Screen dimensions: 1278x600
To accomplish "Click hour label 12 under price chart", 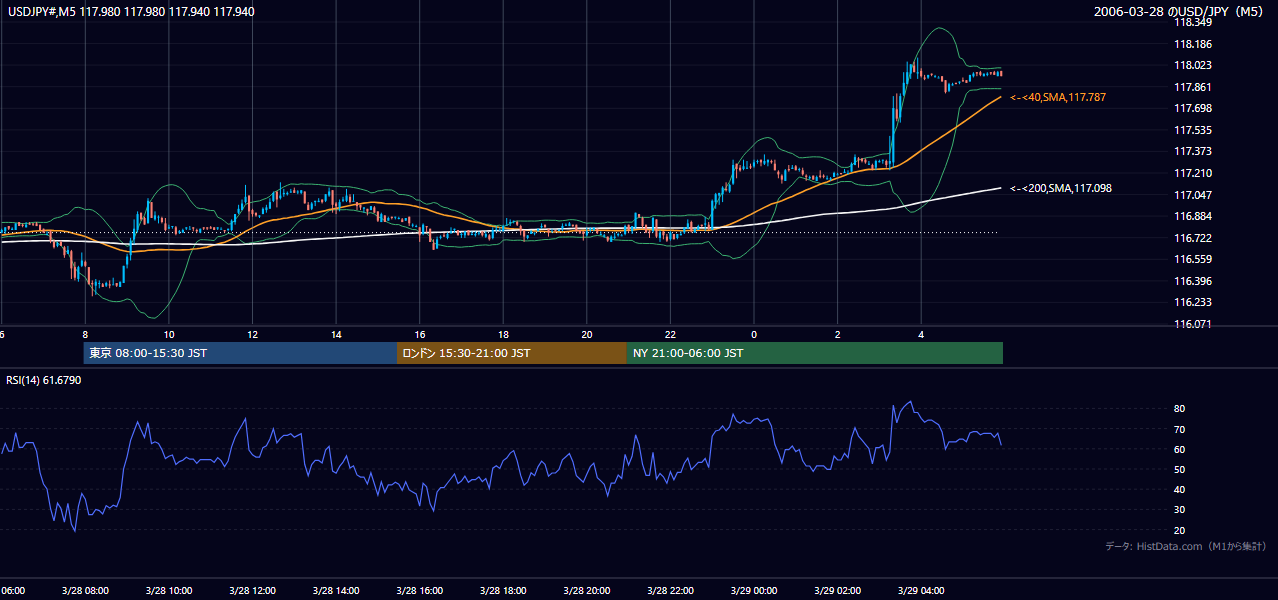I will point(252,335).
